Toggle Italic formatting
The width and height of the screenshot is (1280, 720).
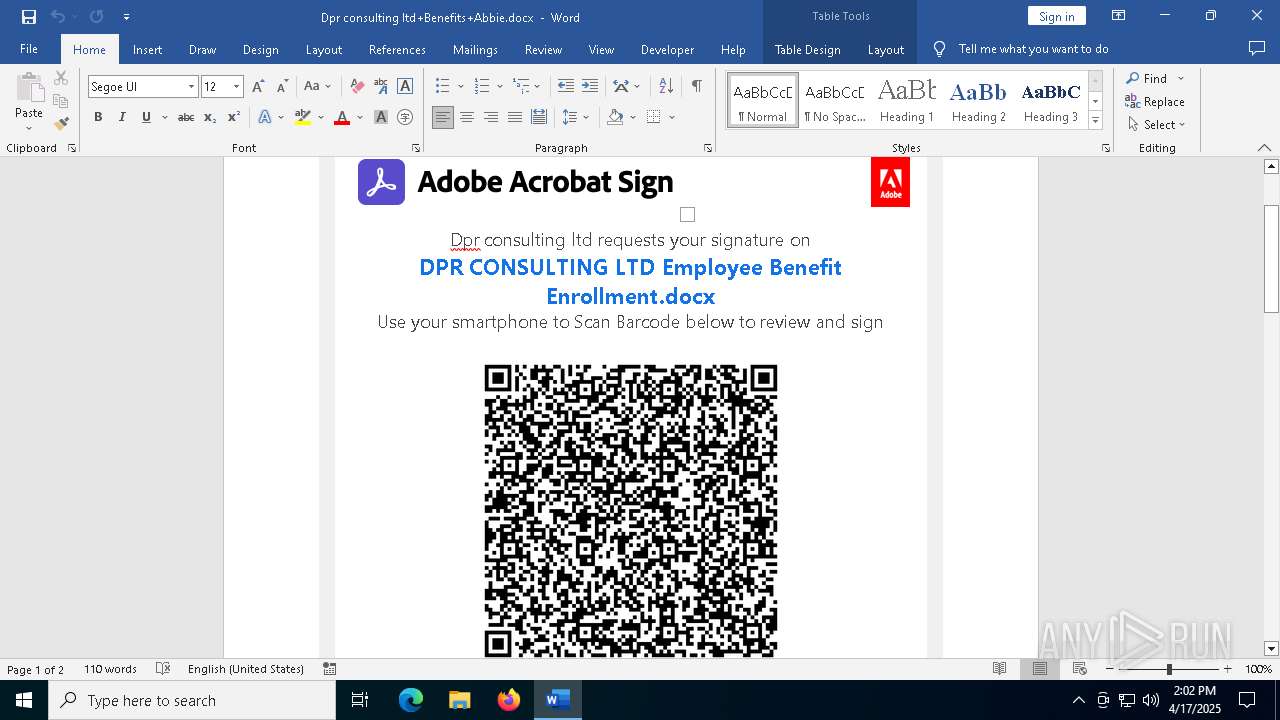(x=122, y=117)
